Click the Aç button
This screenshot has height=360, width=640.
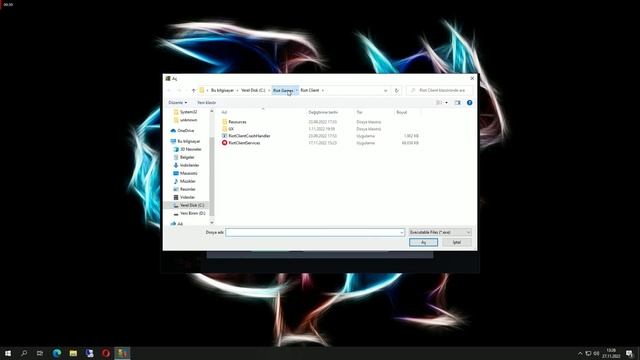[x=423, y=242]
